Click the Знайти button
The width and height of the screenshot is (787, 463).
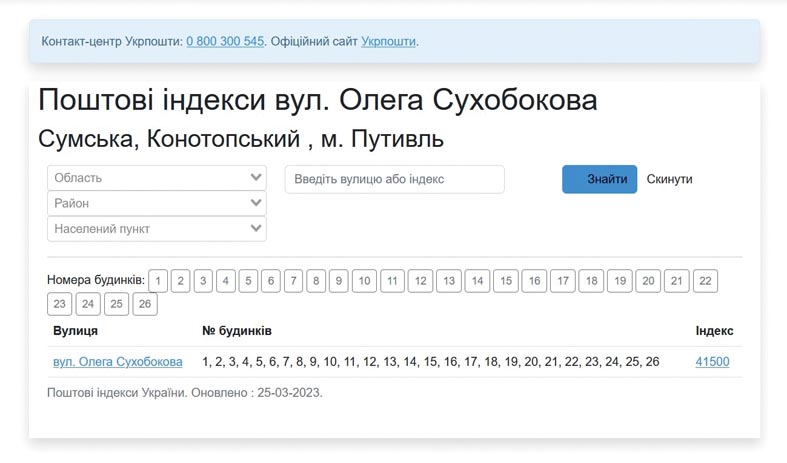click(x=599, y=179)
